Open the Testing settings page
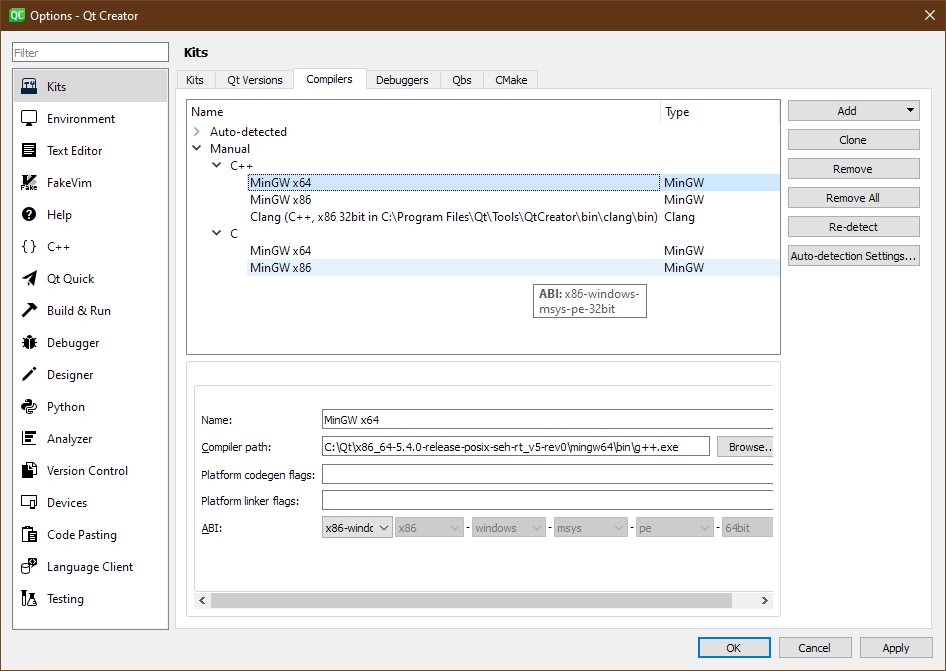The width and height of the screenshot is (946, 671). click(64, 598)
